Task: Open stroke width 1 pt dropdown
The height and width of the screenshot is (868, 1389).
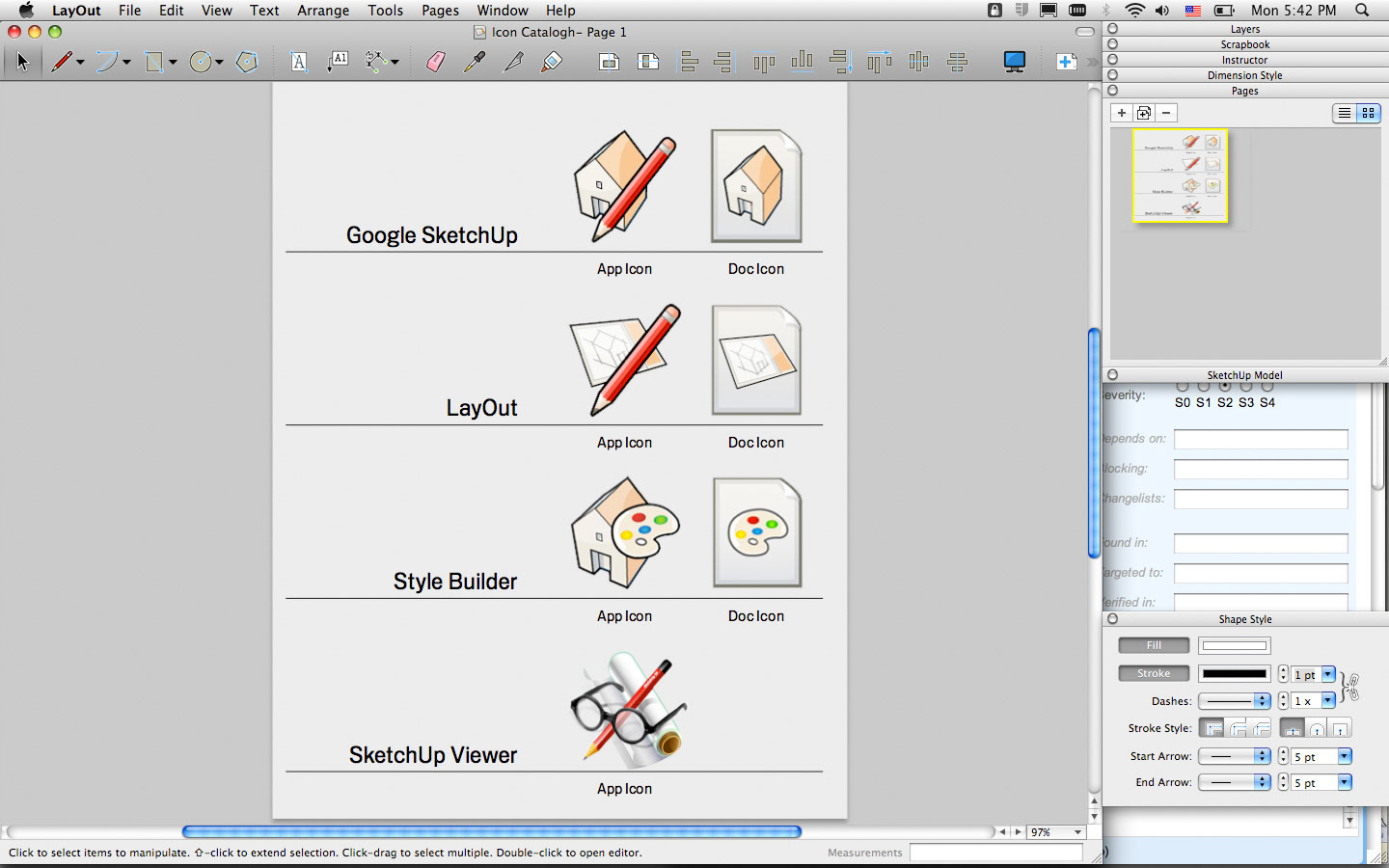Action: click(x=1328, y=674)
